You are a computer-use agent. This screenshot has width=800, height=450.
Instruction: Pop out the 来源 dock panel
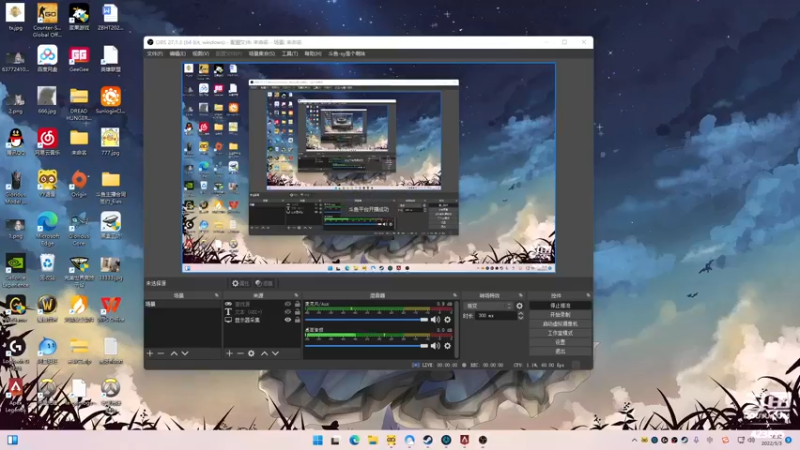click(x=296, y=295)
